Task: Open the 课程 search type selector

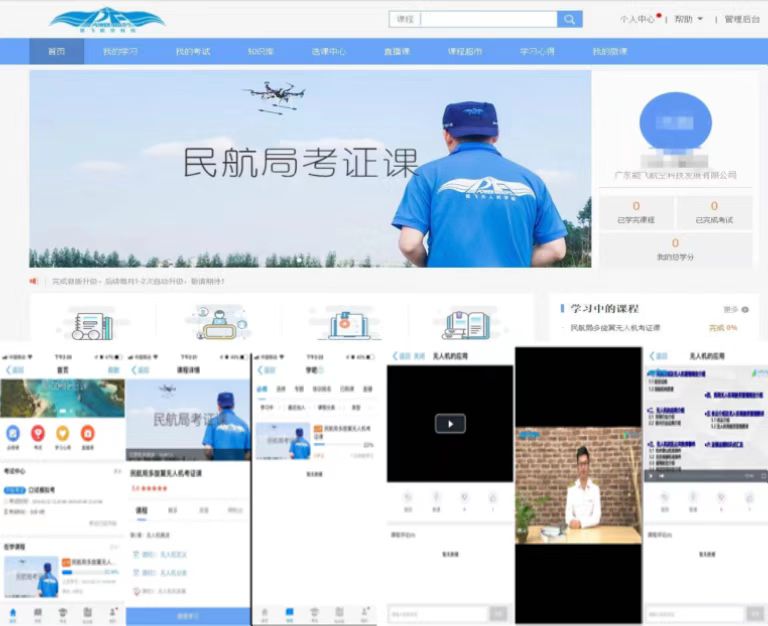Action: click(x=404, y=19)
